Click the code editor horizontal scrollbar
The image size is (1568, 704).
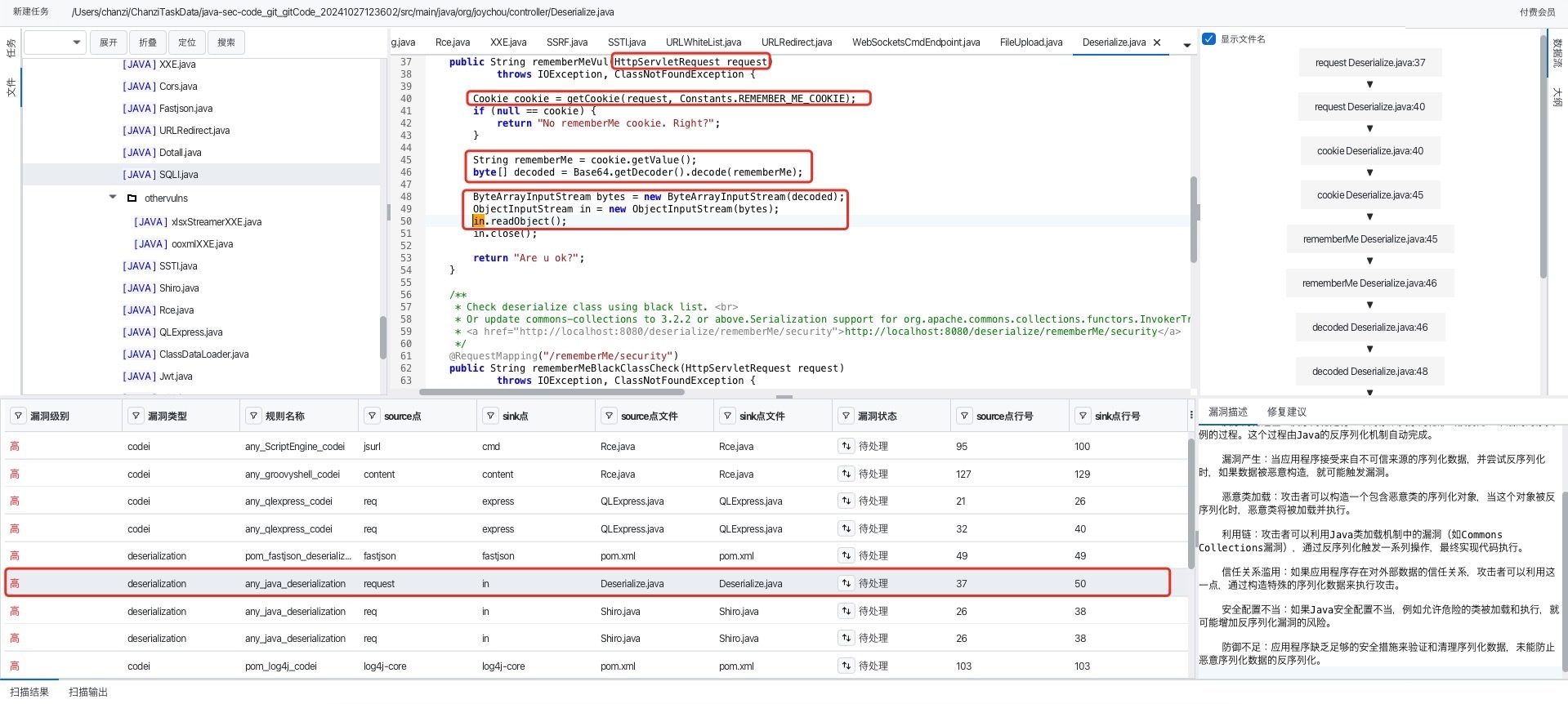coord(552,392)
